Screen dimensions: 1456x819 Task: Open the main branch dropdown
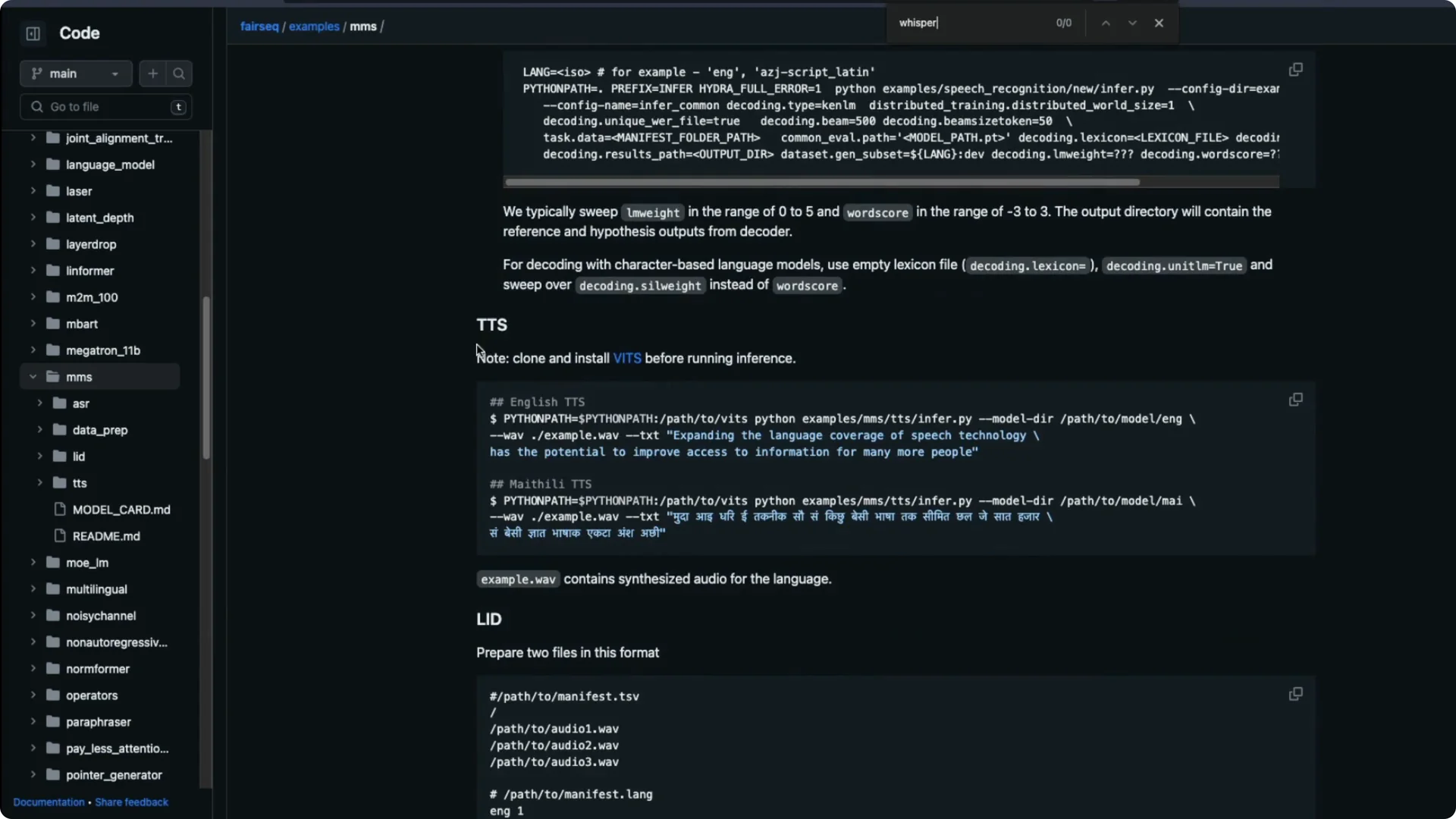point(75,74)
